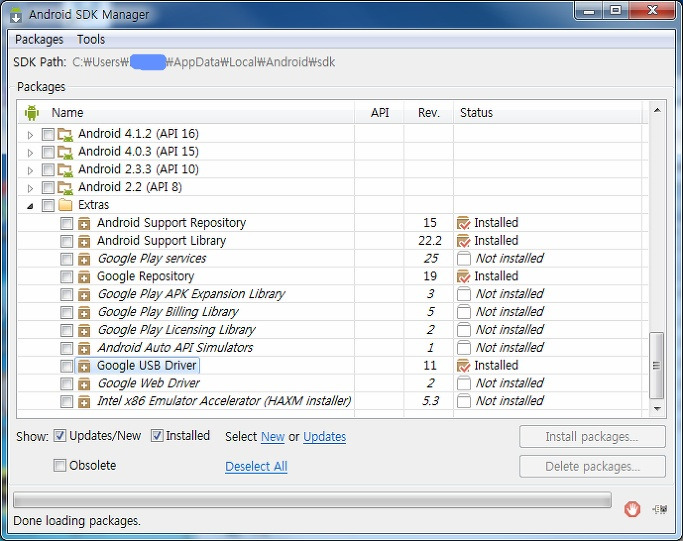Click the installed status icon for Google Repository
Viewport: 683px width, 541px height.
463,277
